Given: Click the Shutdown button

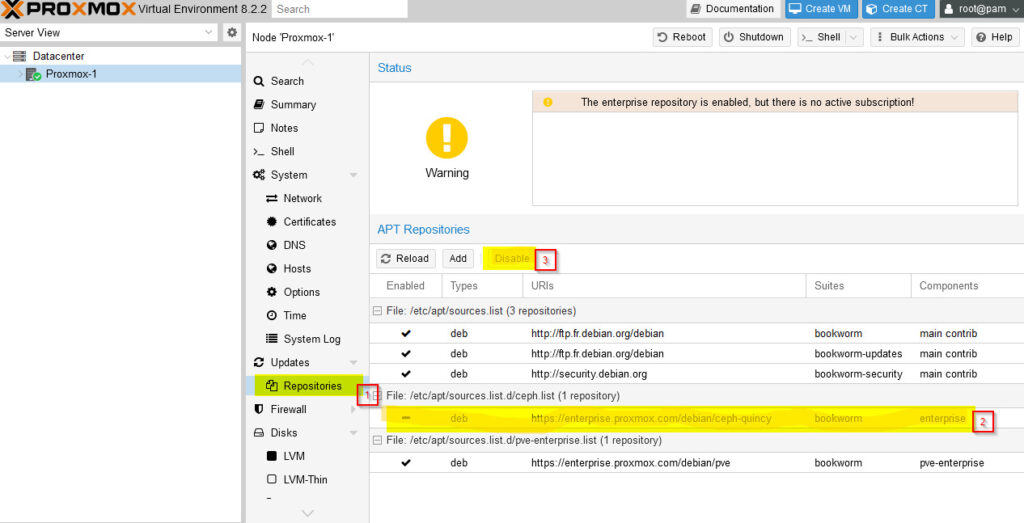Looking at the screenshot, I should pyautogui.click(x=755, y=37).
